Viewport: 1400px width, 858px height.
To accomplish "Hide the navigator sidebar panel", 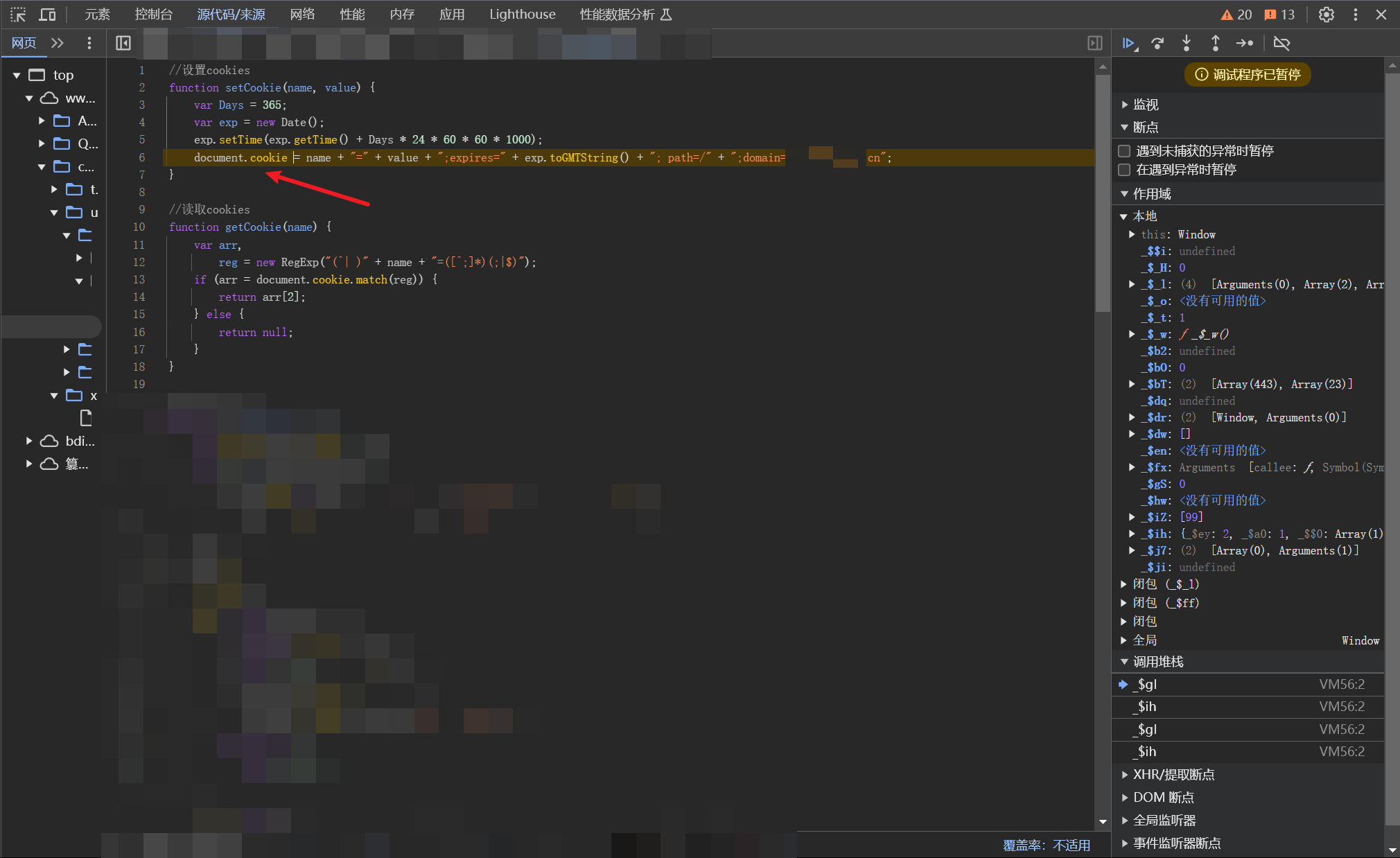I will [123, 44].
